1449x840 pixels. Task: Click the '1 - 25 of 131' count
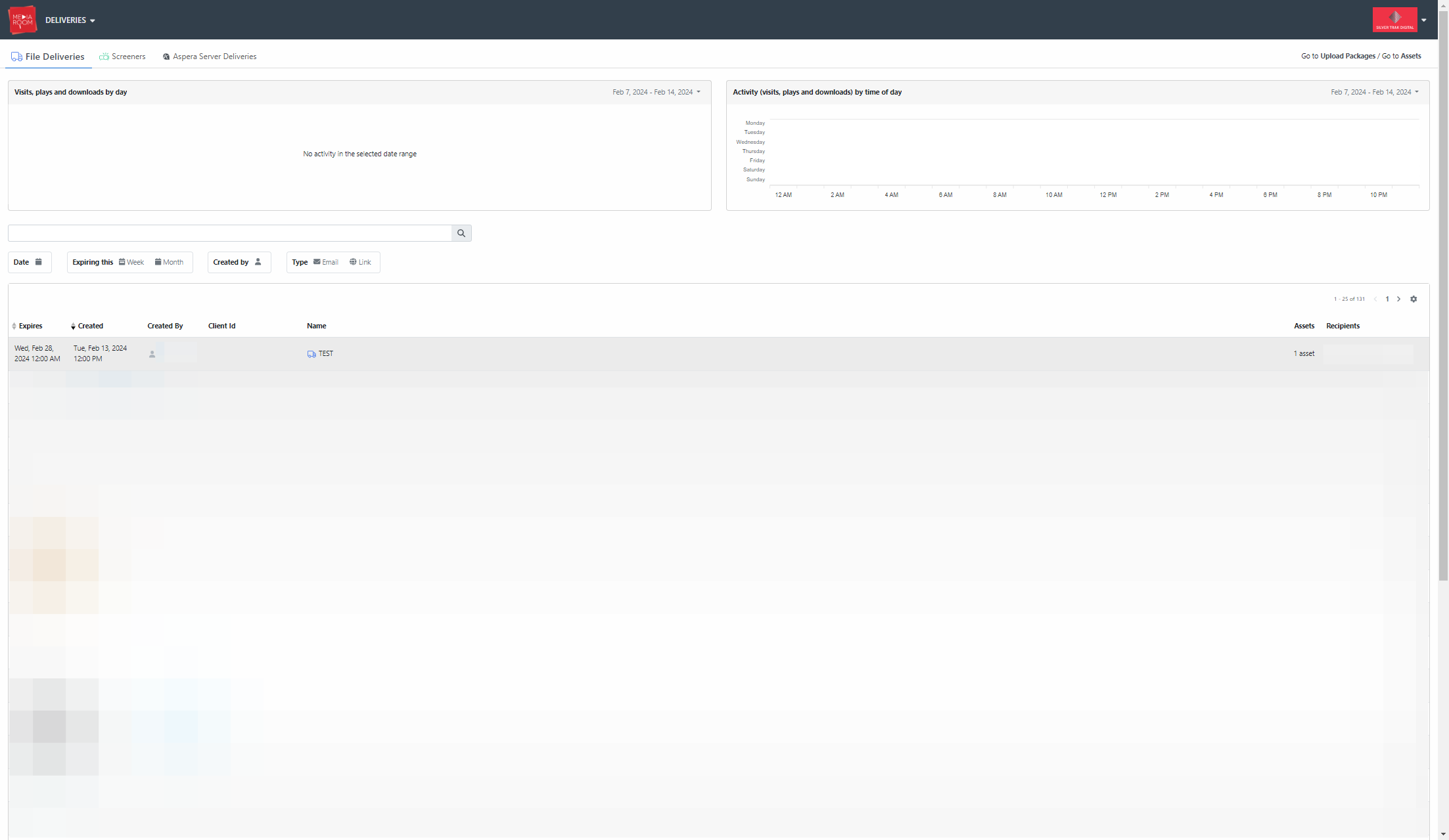tap(1349, 299)
